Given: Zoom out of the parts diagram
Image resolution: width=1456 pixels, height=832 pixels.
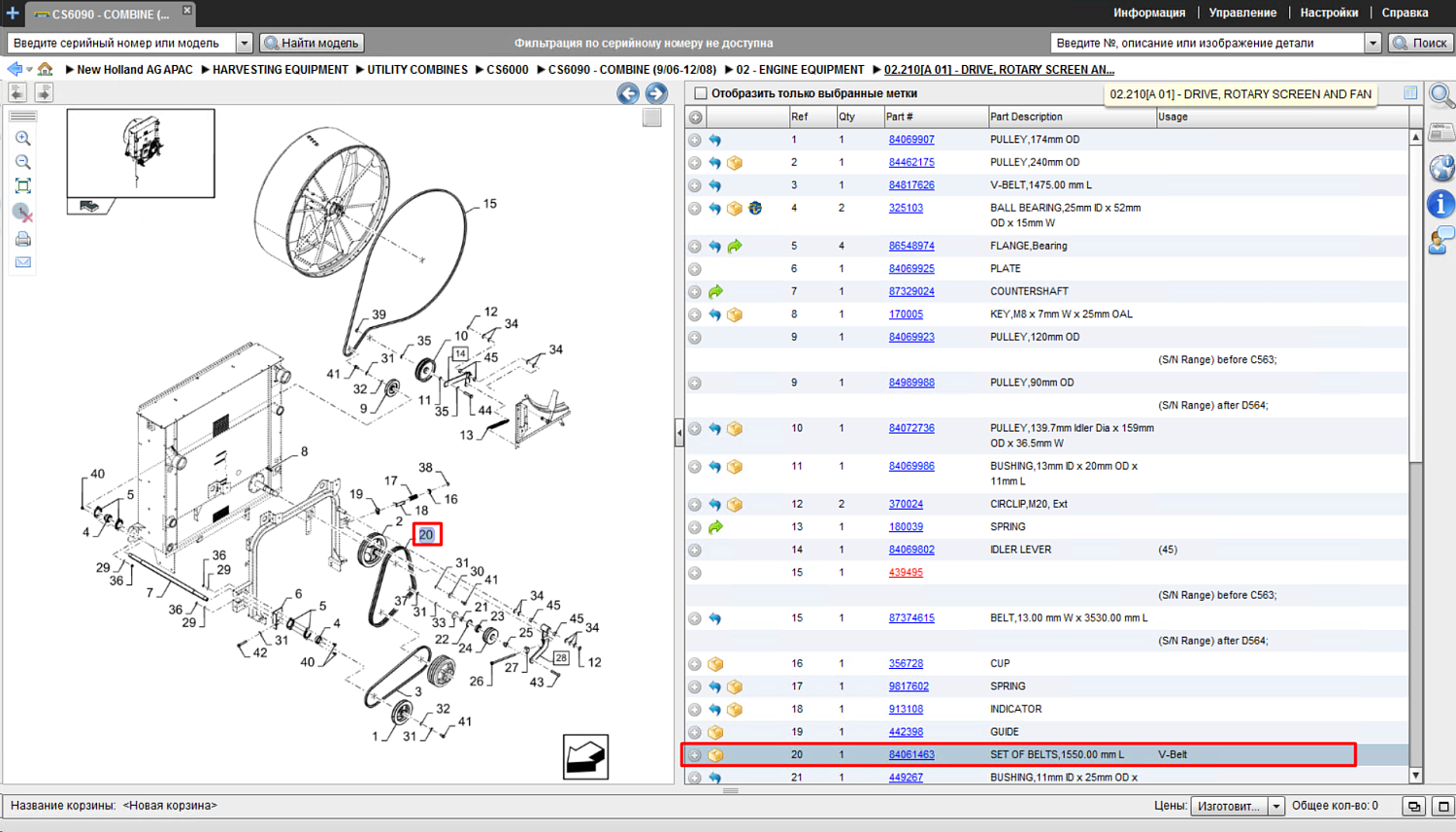Looking at the screenshot, I should click(23, 162).
